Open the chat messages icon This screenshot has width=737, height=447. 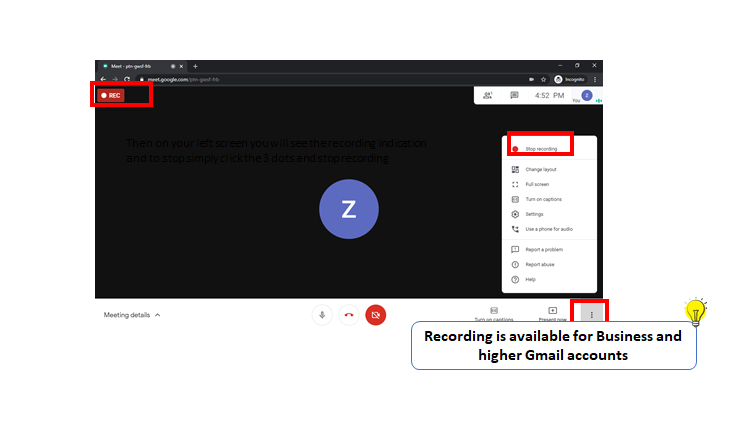click(x=514, y=95)
